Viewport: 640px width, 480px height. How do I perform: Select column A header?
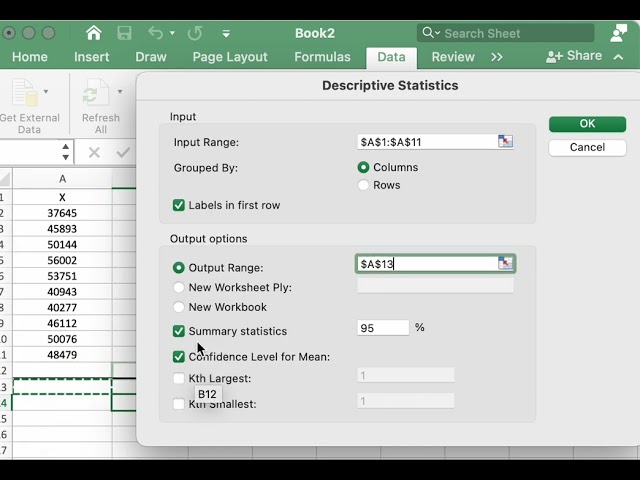click(62, 179)
